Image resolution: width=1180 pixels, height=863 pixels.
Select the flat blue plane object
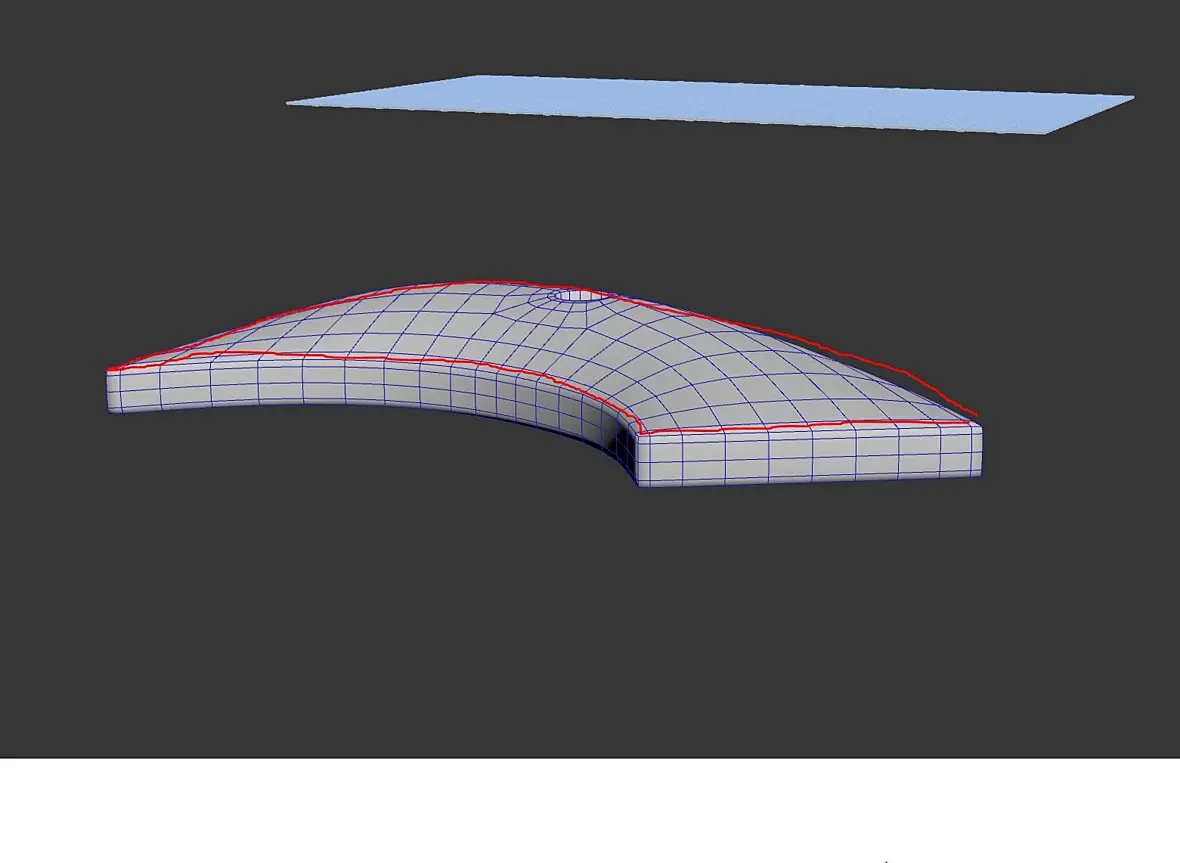coord(710,104)
